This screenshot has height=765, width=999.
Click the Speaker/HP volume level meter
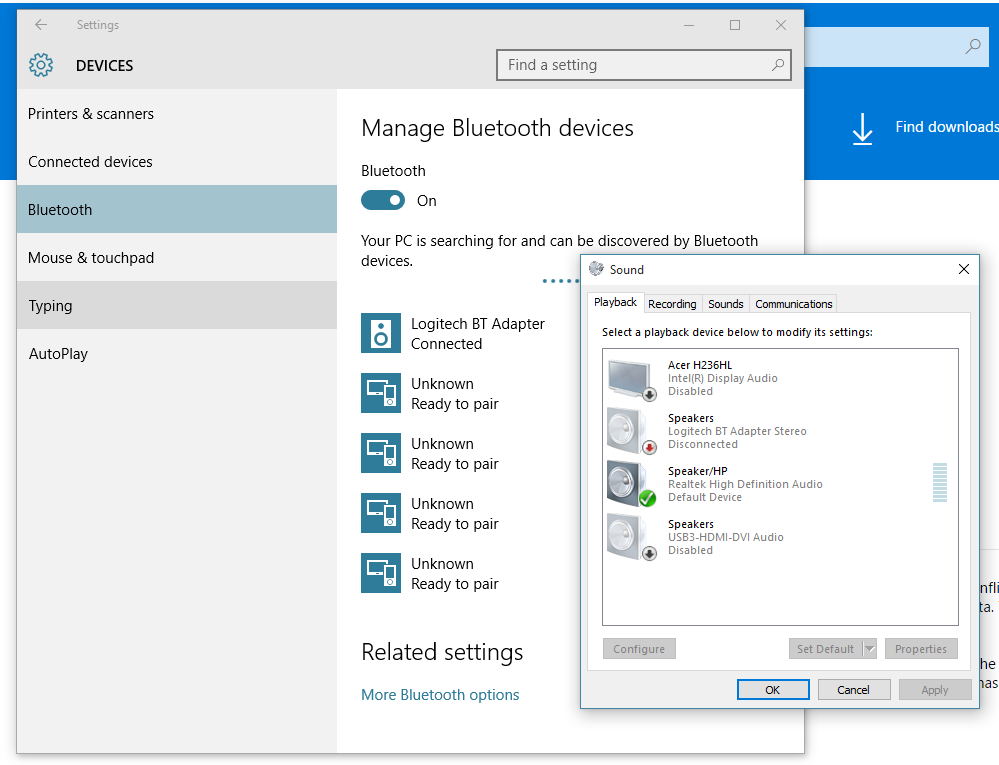coord(940,483)
